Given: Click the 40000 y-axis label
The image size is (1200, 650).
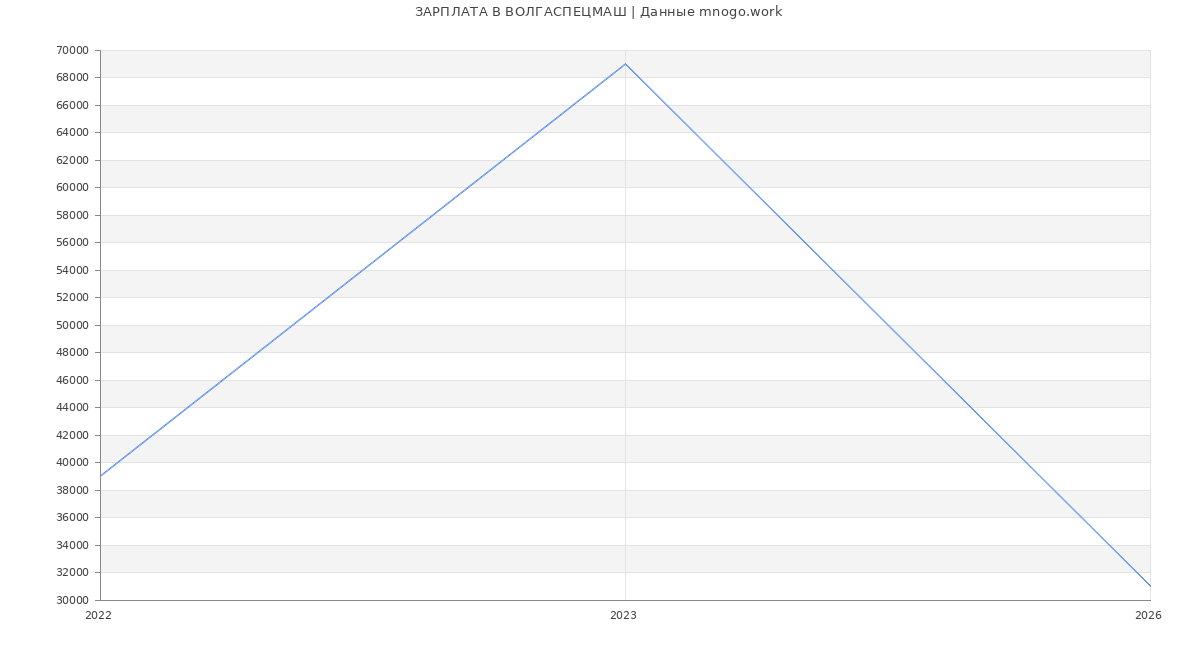Looking at the screenshot, I should pyautogui.click(x=72, y=463).
